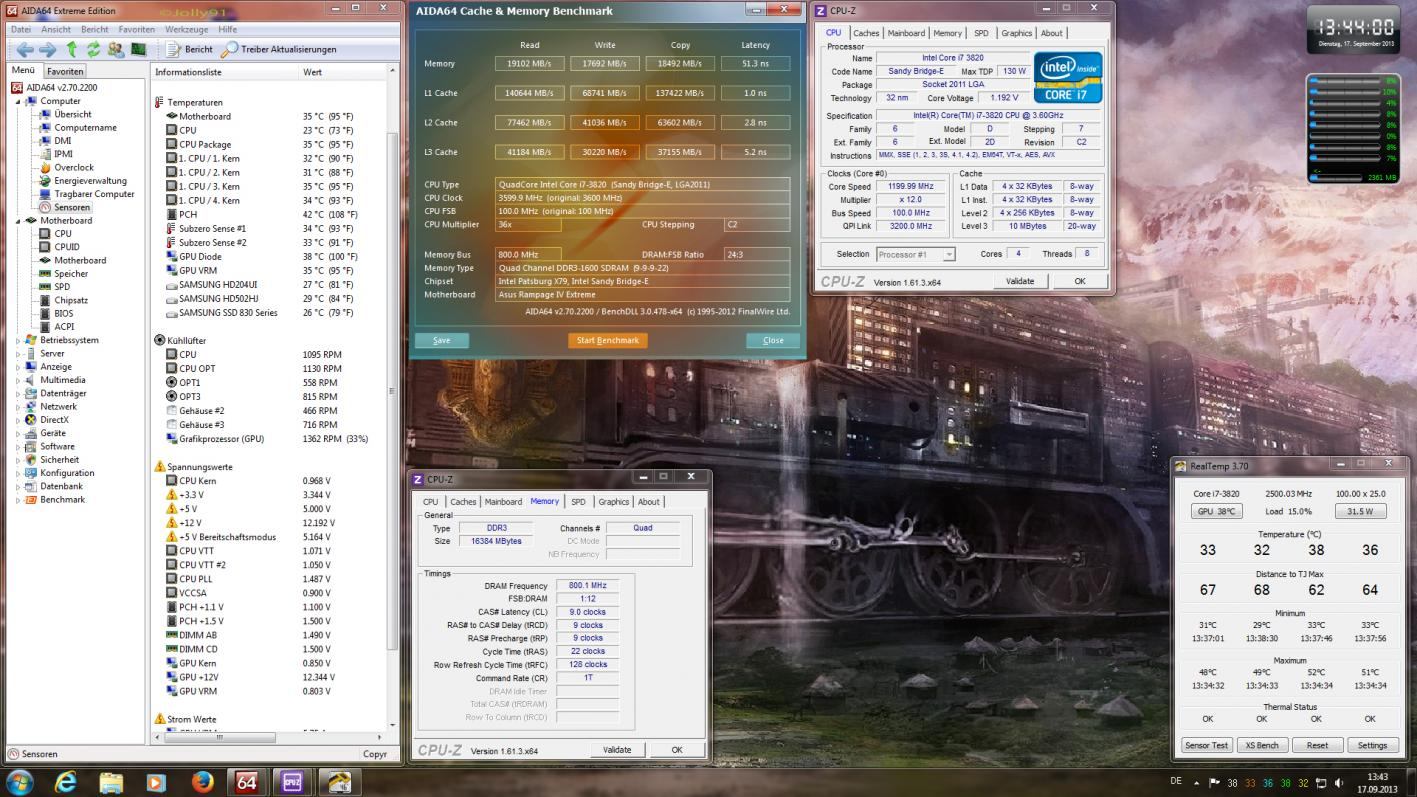The height and width of the screenshot is (797, 1417).
Task: Expand the Datenträger tree node
Action: pos(18,393)
